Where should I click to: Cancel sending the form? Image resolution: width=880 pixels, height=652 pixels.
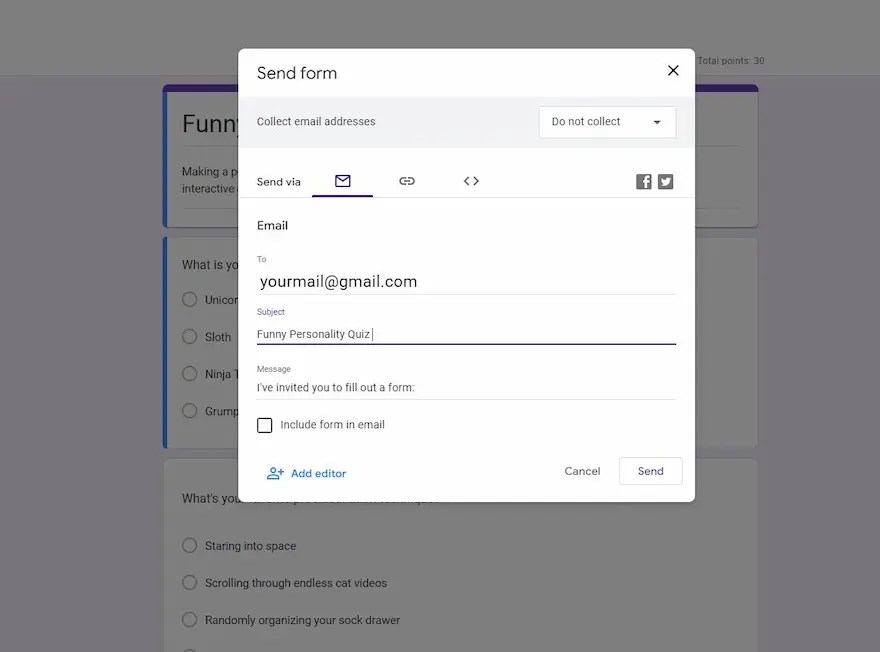pyautogui.click(x=581, y=471)
